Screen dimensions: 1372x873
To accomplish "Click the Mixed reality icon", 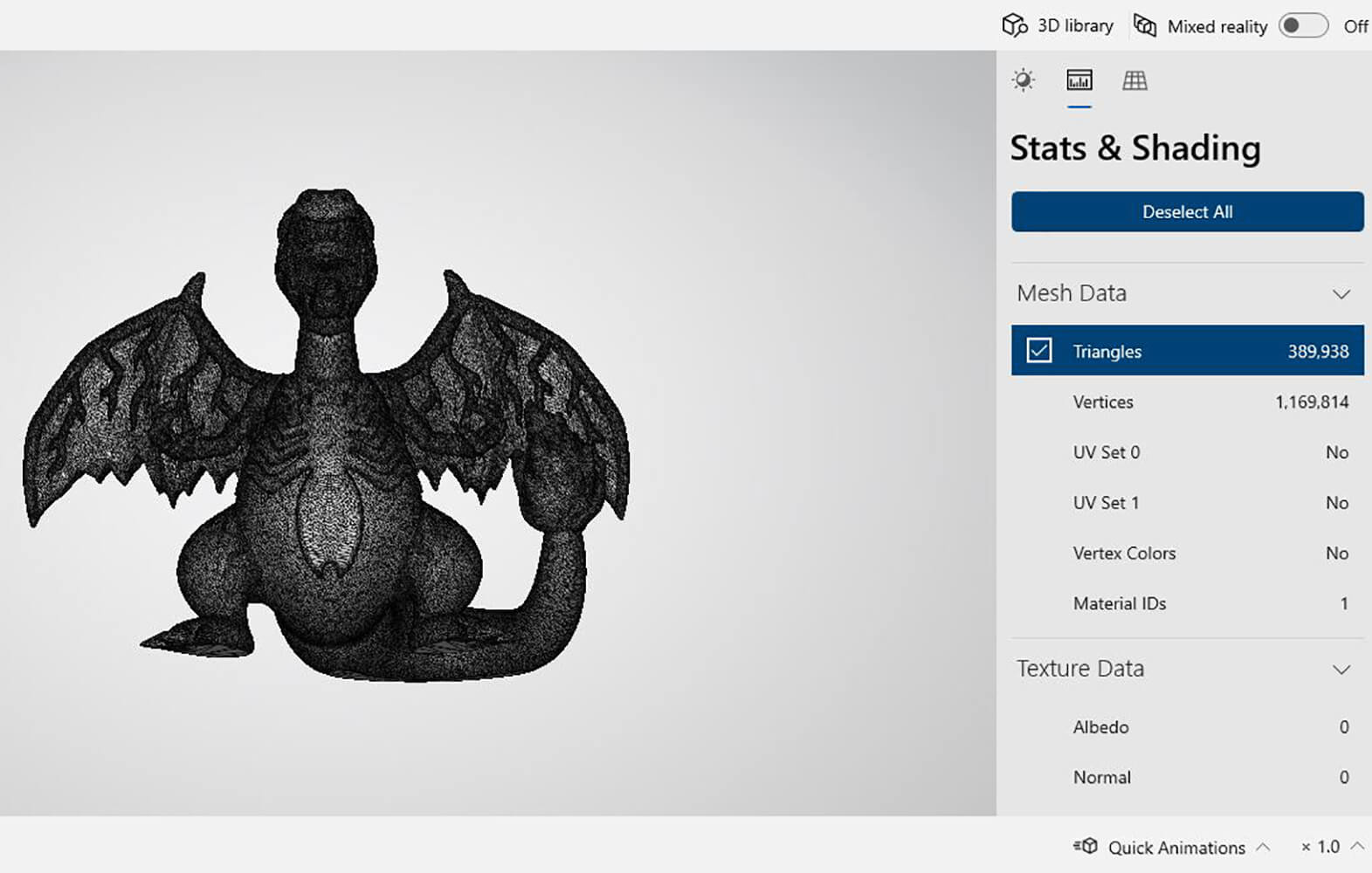I will coord(1144,25).
